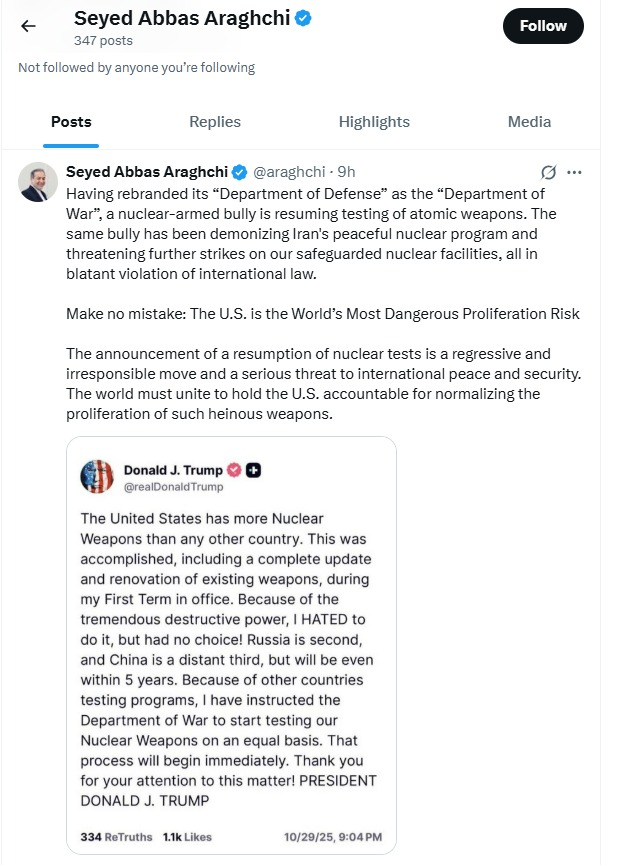621x865 pixels.
Task: Click Trump's avatar in the embedded screenshot
Action: 97,477
